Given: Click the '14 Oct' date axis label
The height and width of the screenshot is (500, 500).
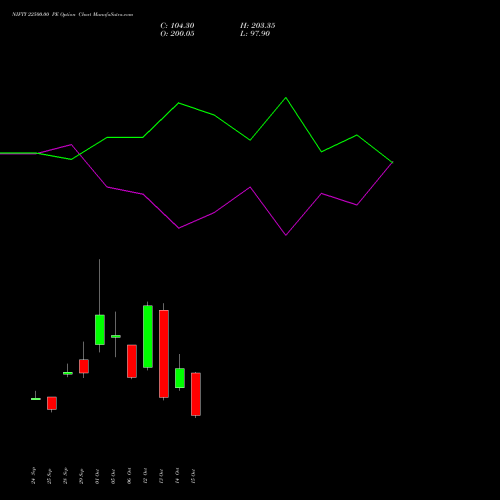Looking at the screenshot, I should [x=177, y=476].
